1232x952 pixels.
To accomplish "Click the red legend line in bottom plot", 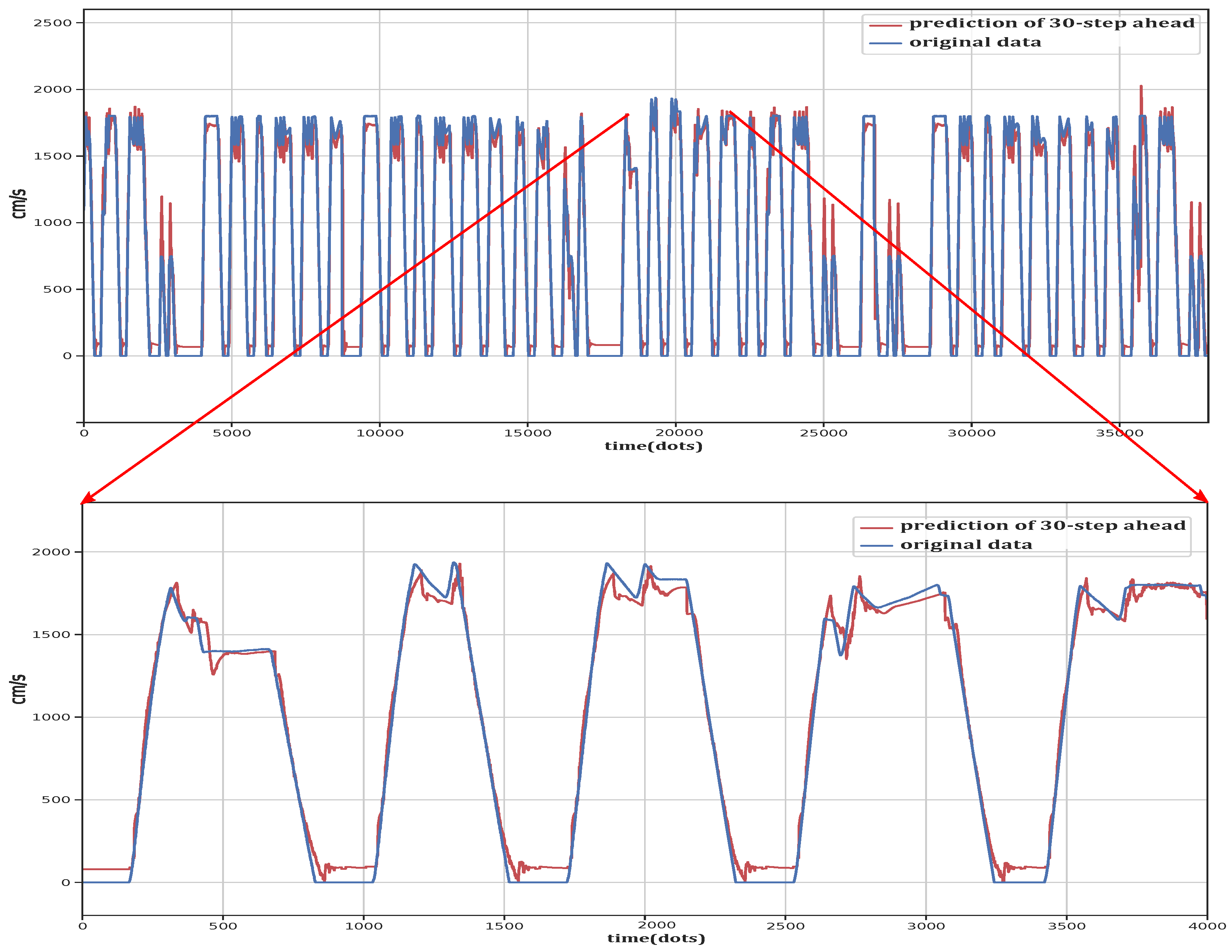I will (876, 528).
